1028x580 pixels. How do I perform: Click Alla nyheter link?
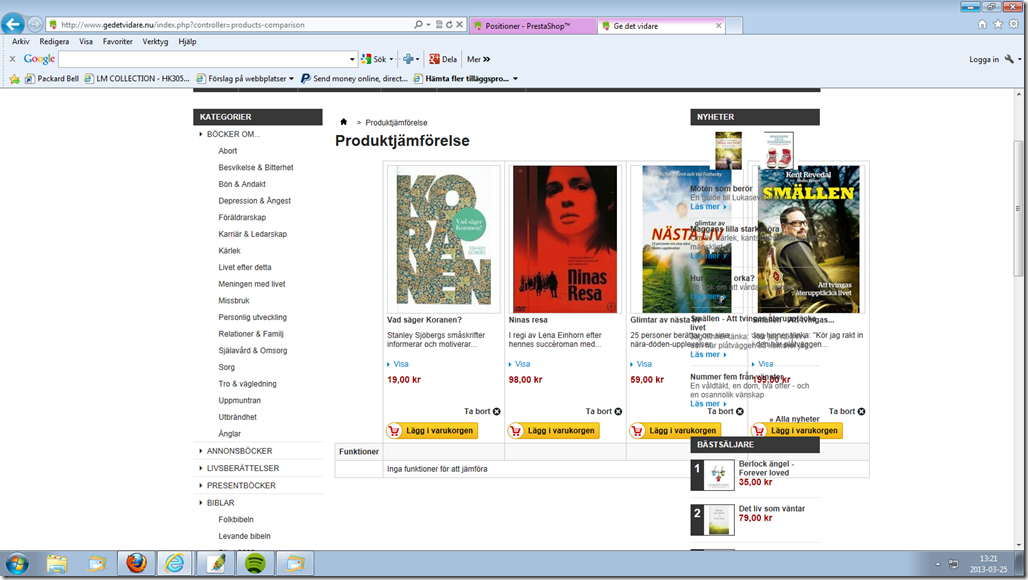click(795, 419)
